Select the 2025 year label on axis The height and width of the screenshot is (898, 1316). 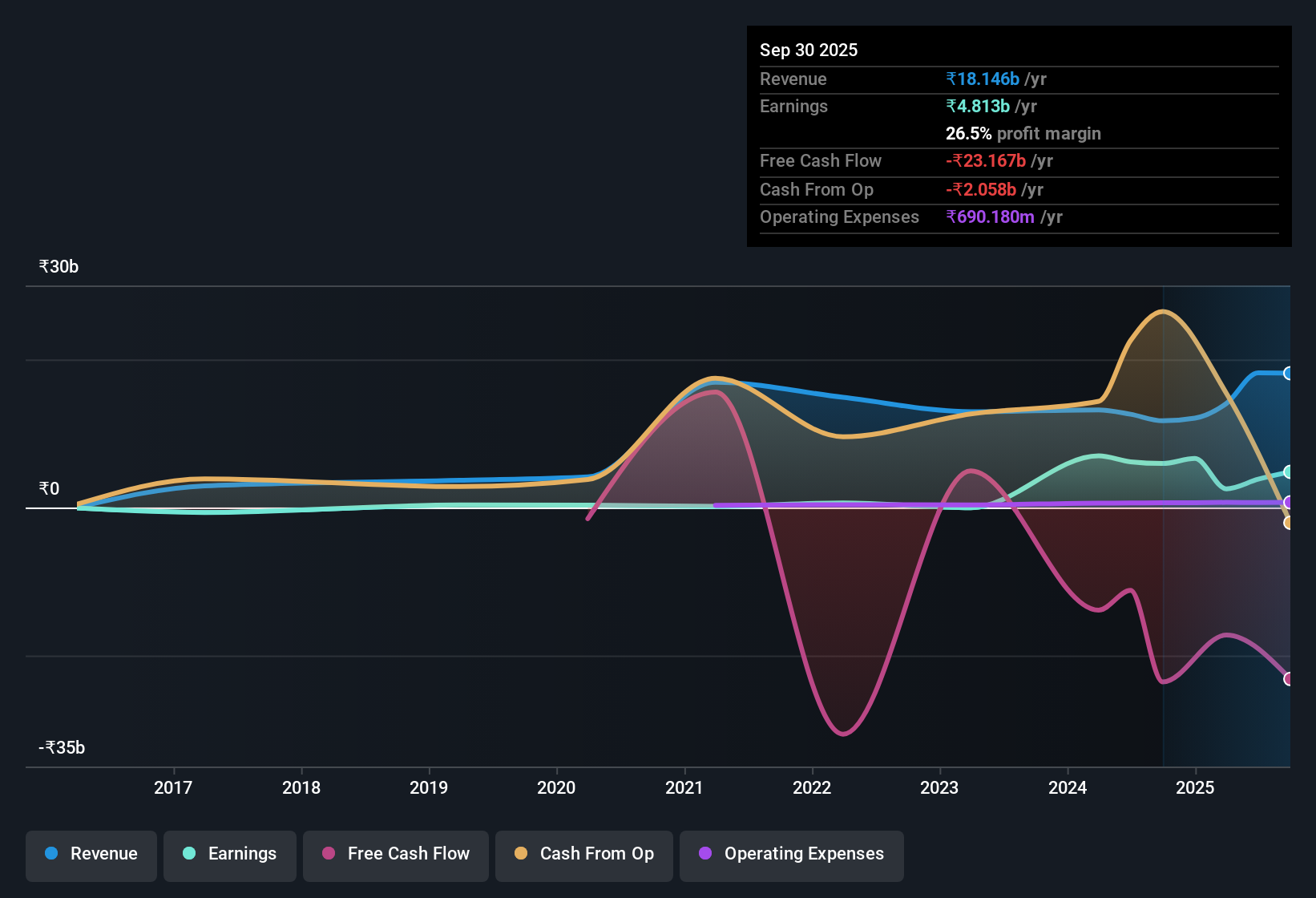click(x=1196, y=788)
